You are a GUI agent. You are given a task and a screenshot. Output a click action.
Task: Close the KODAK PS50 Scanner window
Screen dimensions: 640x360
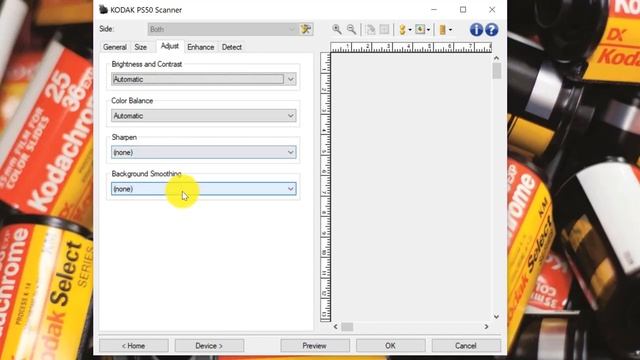(492, 9)
